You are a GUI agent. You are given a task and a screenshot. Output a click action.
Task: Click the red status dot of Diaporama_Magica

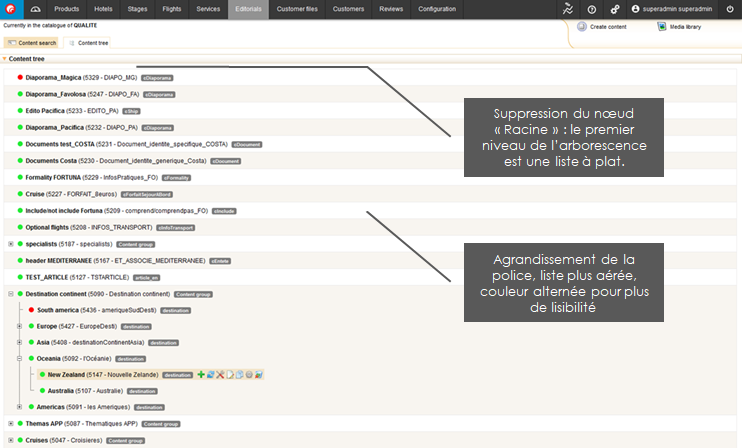pyautogui.click(x=20, y=77)
